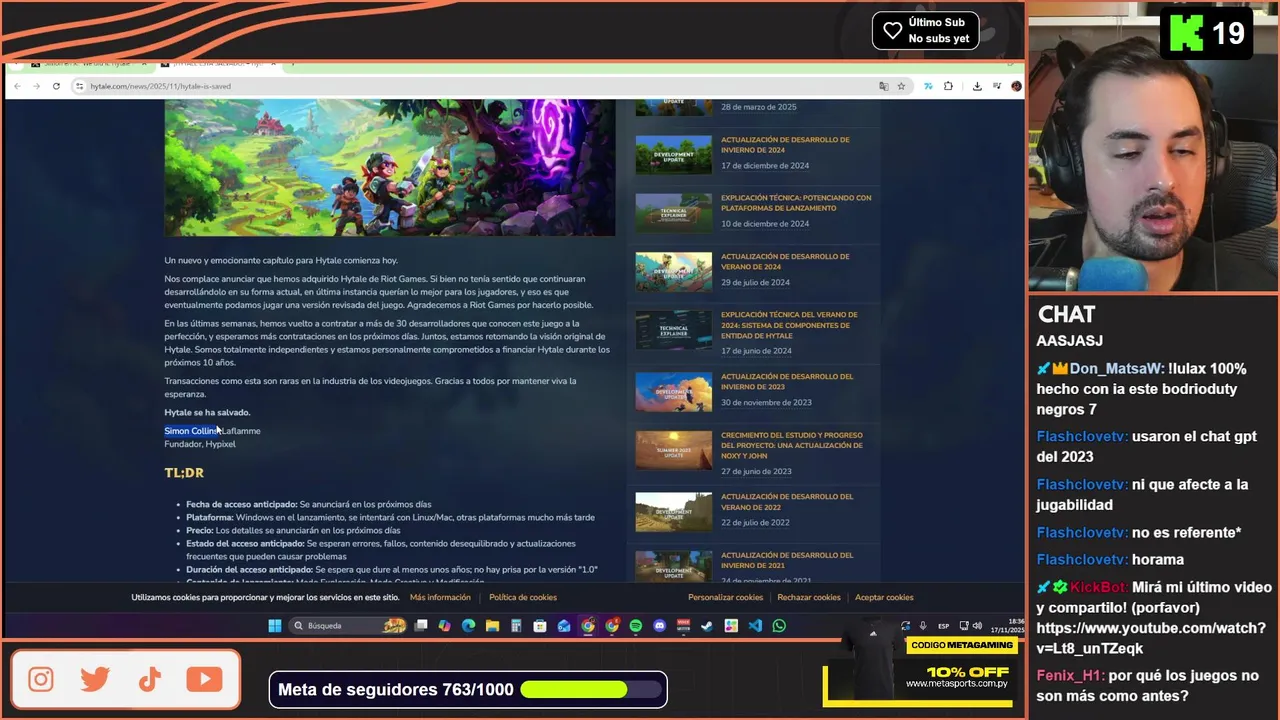Open Microsoft Store from the taskbar

click(x=540, y=626)
